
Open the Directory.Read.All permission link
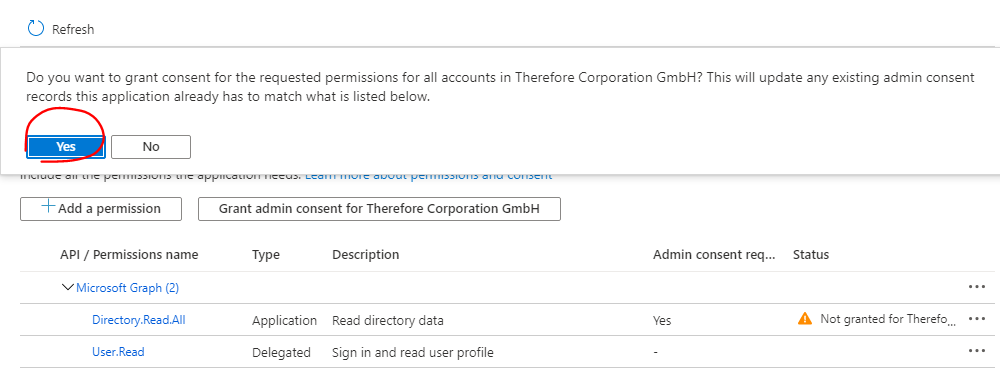tap(139, 320)
